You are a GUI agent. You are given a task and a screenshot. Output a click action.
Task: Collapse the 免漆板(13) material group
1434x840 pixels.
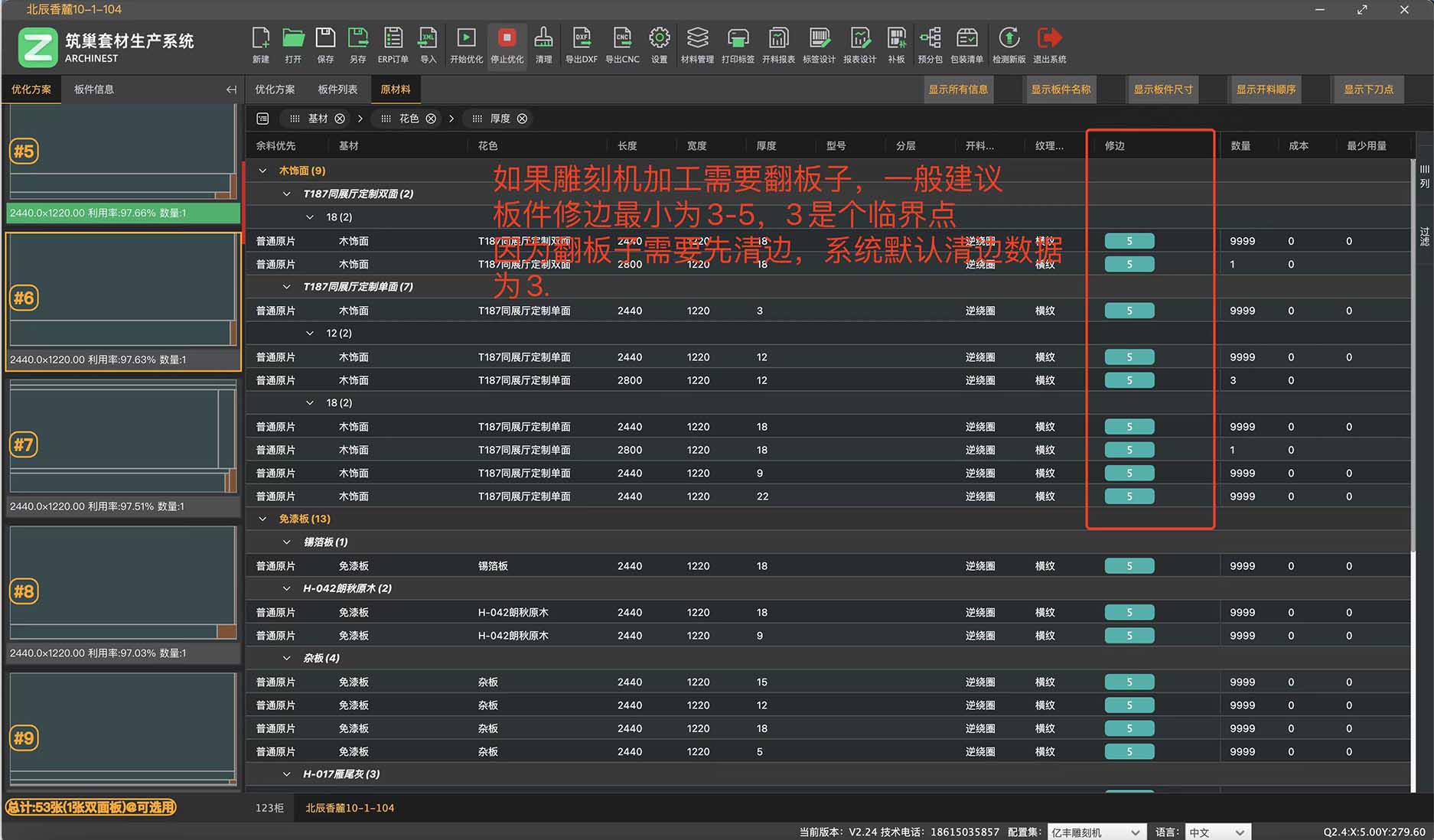263,518
